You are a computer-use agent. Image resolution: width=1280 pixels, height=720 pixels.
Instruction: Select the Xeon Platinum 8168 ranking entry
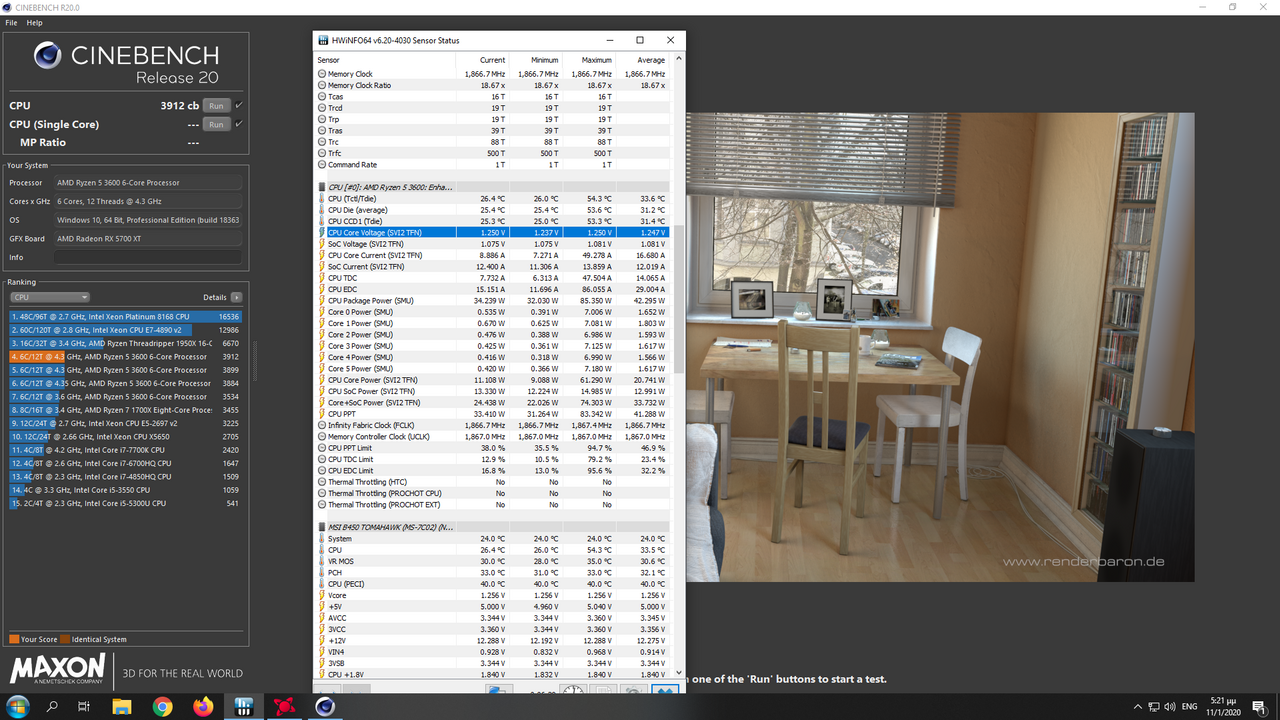click(125, 316)
